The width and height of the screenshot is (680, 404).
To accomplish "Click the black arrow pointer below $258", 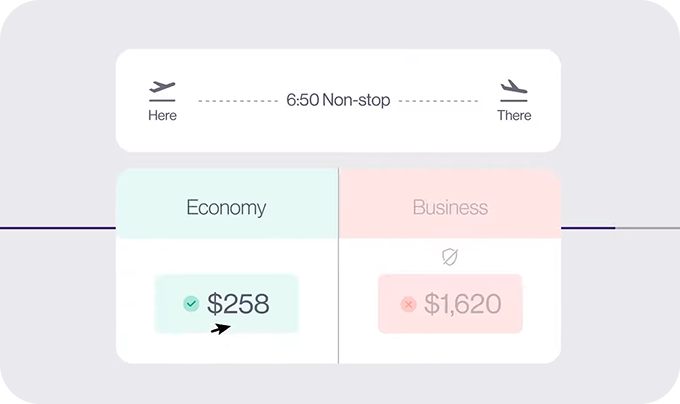I will click(x=221, y=328).
